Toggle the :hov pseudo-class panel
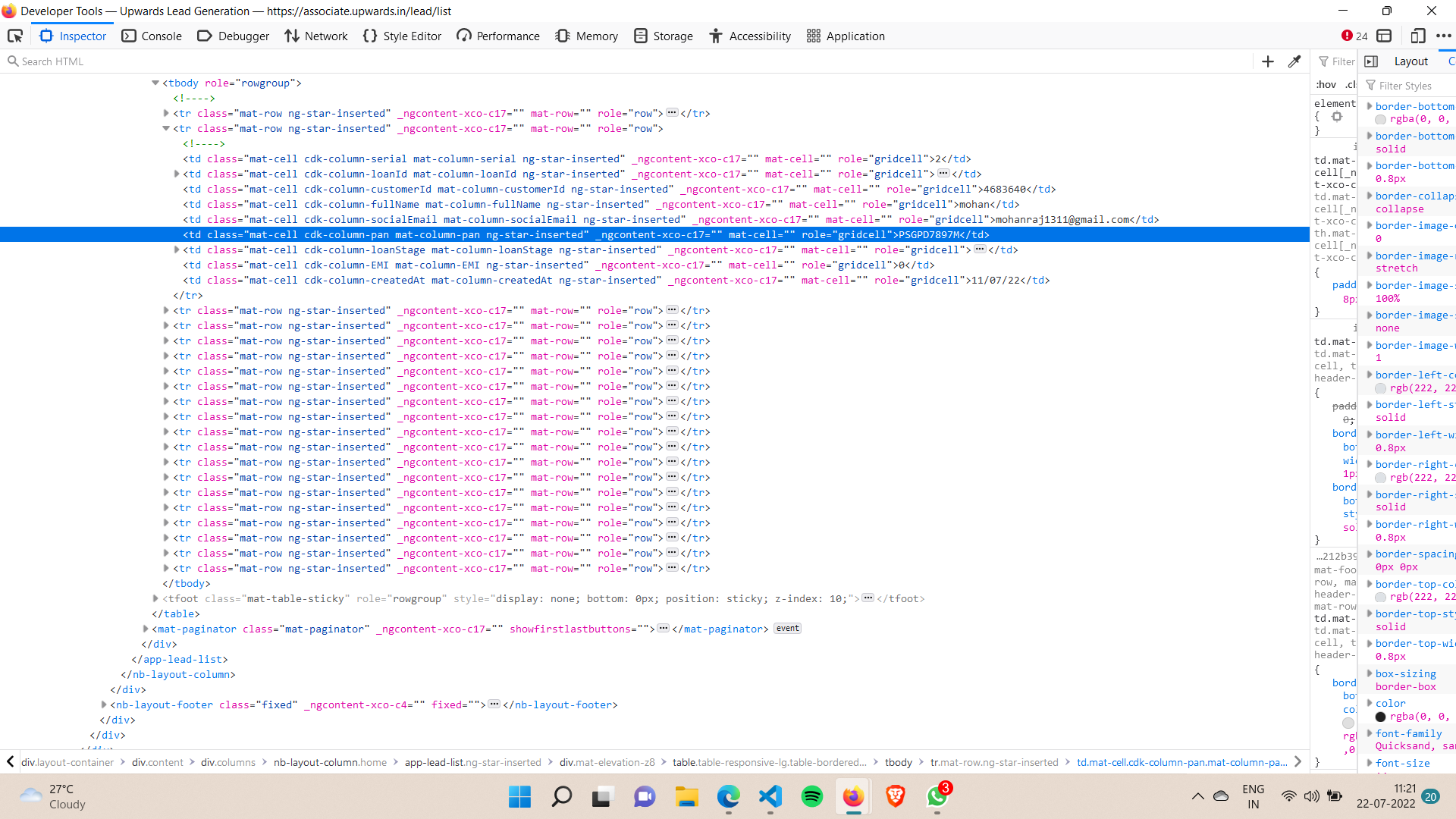Viewport: 1456px width, 819px height. click(x=1326, y=84)
